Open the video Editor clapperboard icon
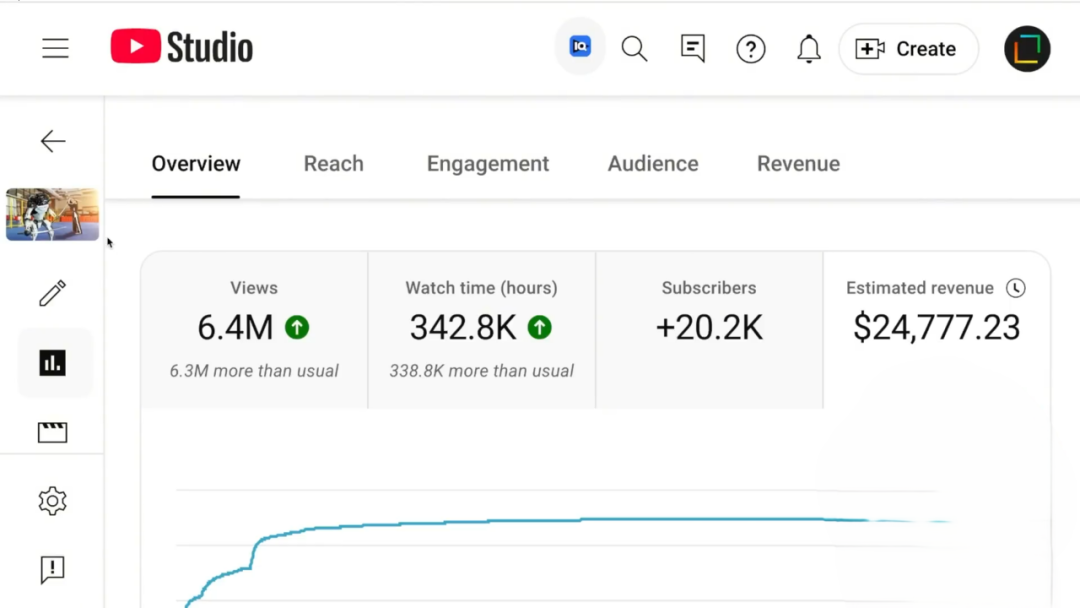1080x608 pixels. click(x=52, y=432)
